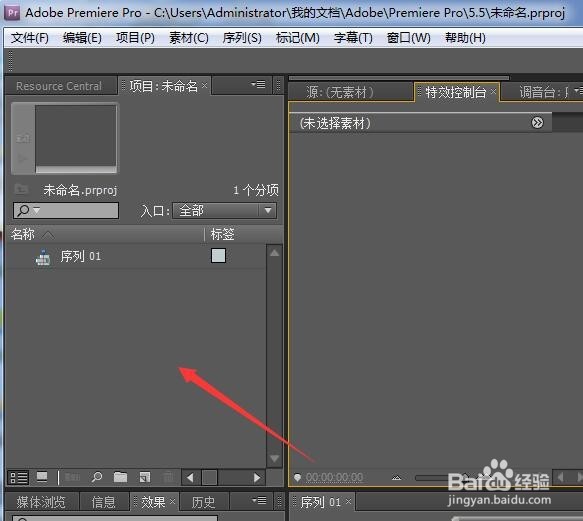Switch to the 调音台 tab
This screenshot has width=583, height=521.
tap(543, 92)
